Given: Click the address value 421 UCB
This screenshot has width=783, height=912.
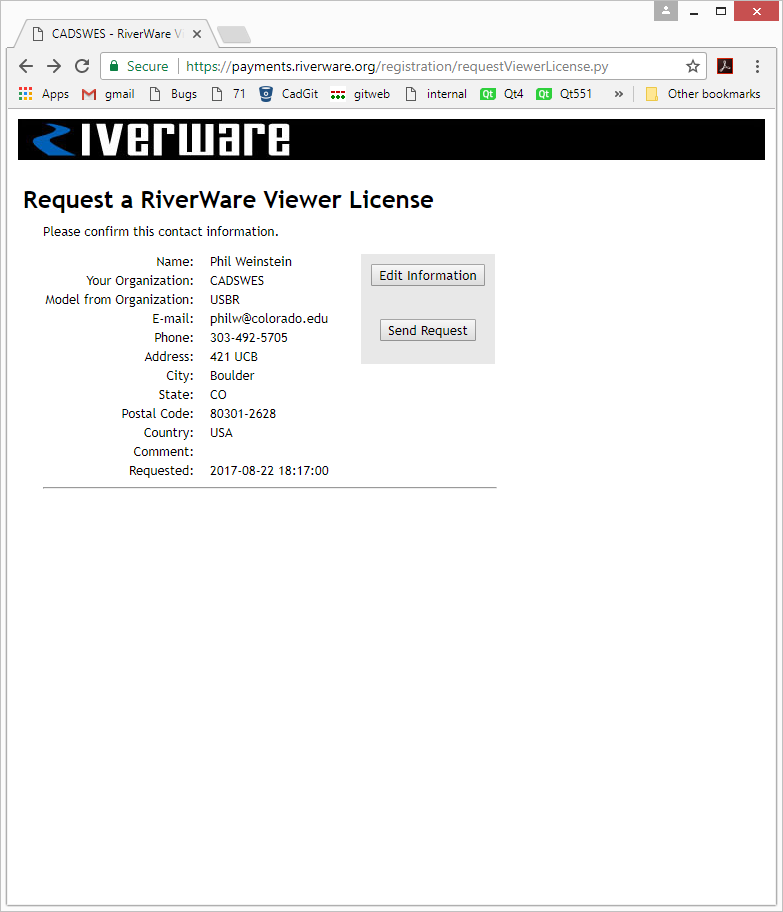Looking at the screenshot, I should [233, 357].
